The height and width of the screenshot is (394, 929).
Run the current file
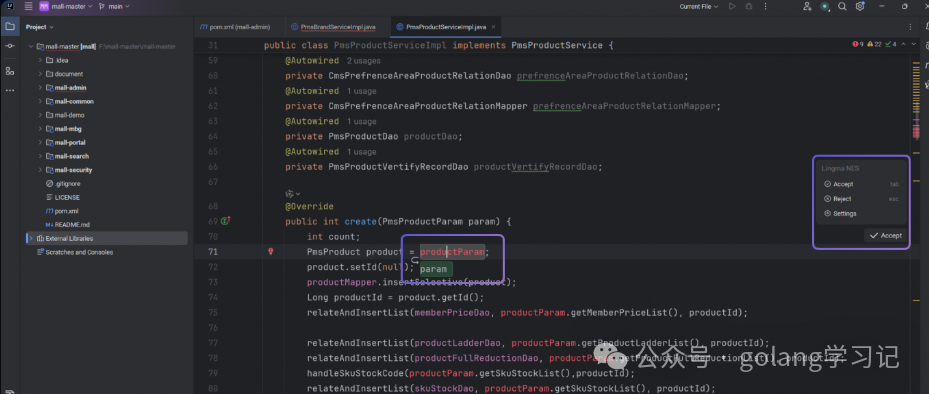tap(732, 7)
